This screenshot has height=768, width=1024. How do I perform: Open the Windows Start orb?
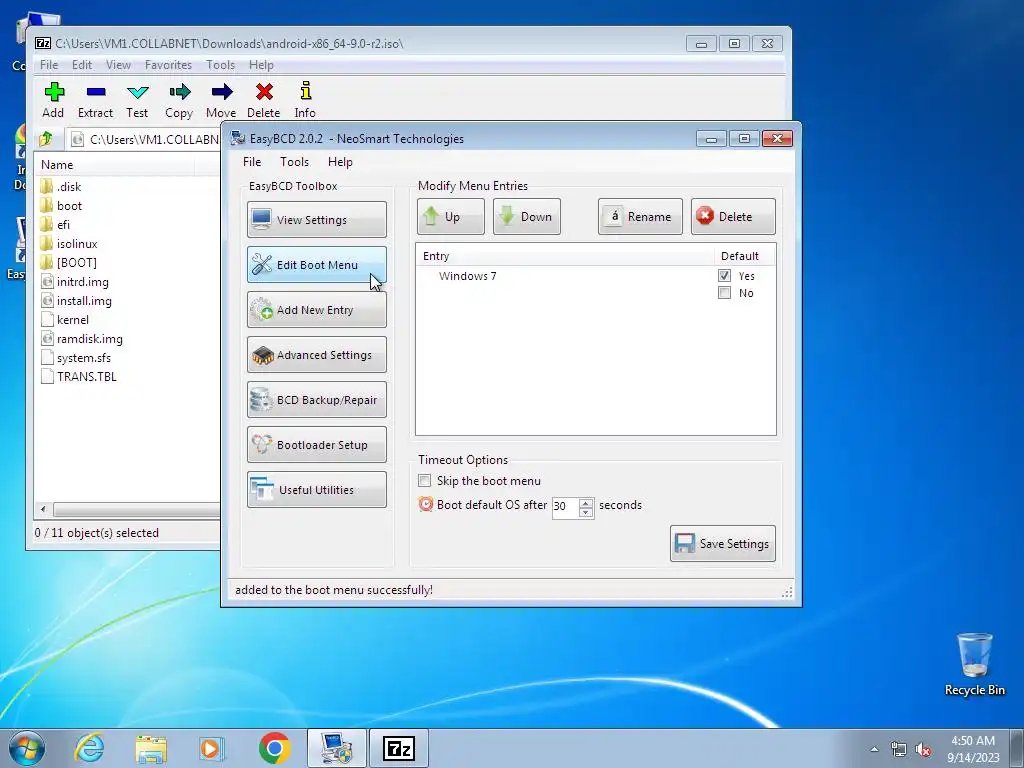pos(27,748)
